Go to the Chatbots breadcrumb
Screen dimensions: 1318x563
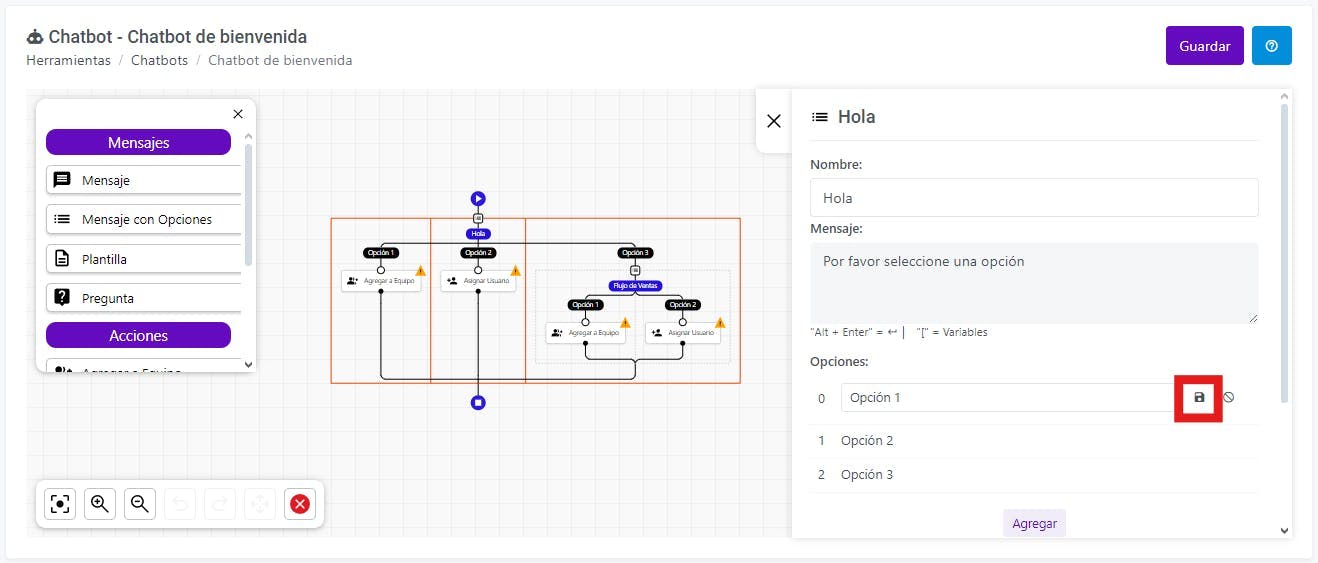[x=159, y=60]
